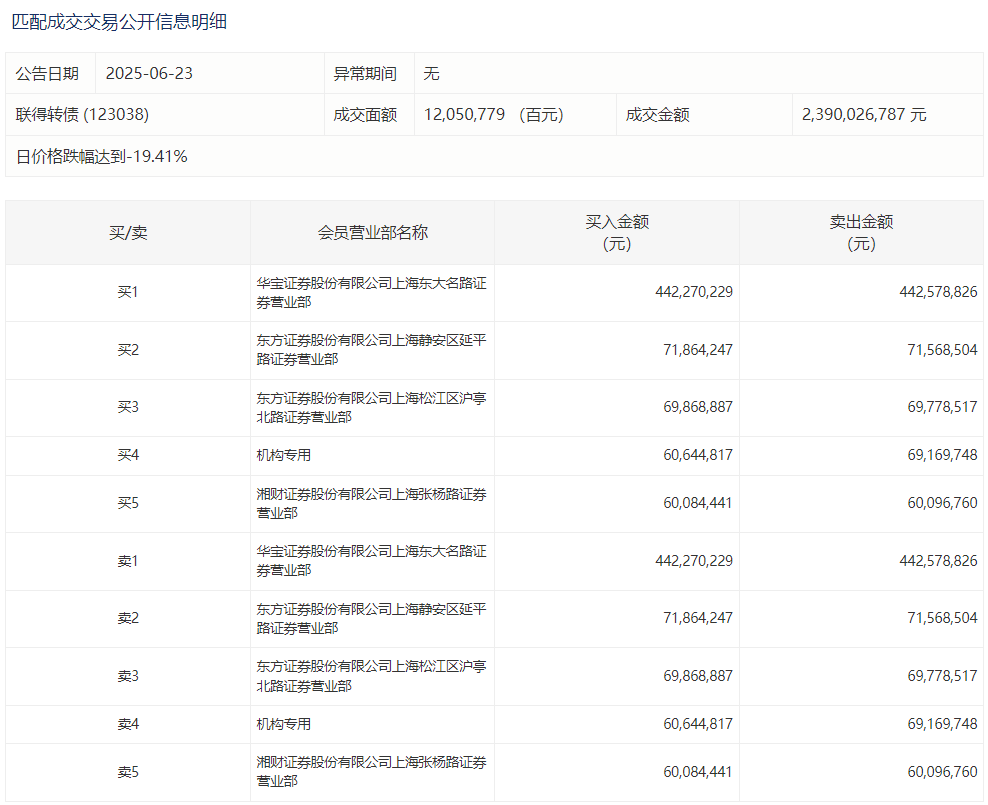Viewport: 988px width, 805px height.
Task: Open the 东方证券 静安区 branch in row 买2
Action: pyautogui.click(x=371, y=350)
